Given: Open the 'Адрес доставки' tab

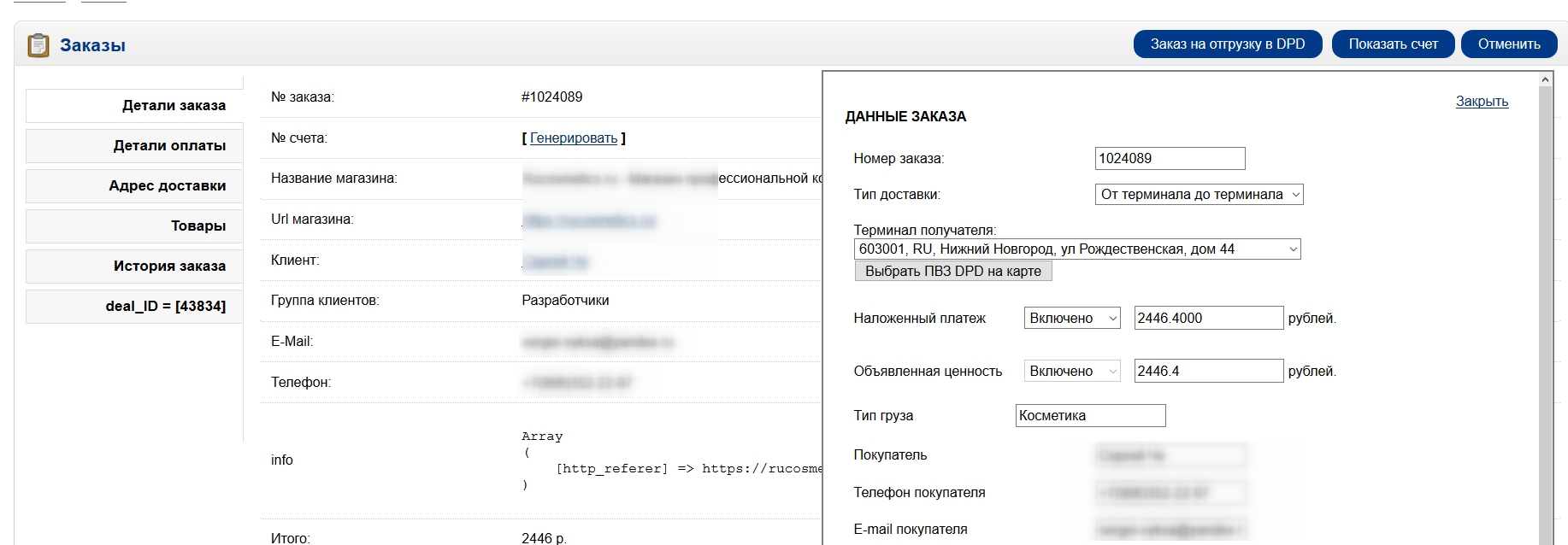Looking at the screenshot, I should [x=134, y=186].
